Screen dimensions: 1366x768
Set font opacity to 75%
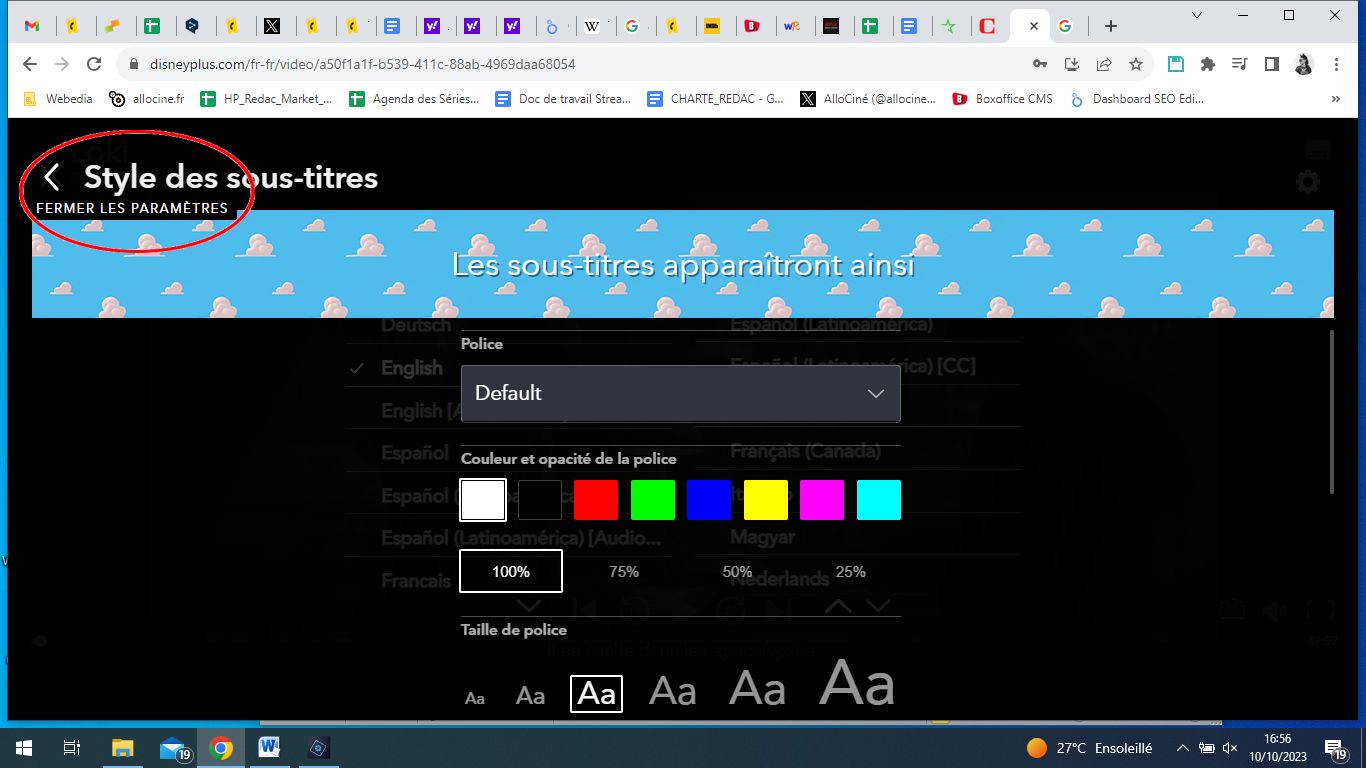[624, 571]
